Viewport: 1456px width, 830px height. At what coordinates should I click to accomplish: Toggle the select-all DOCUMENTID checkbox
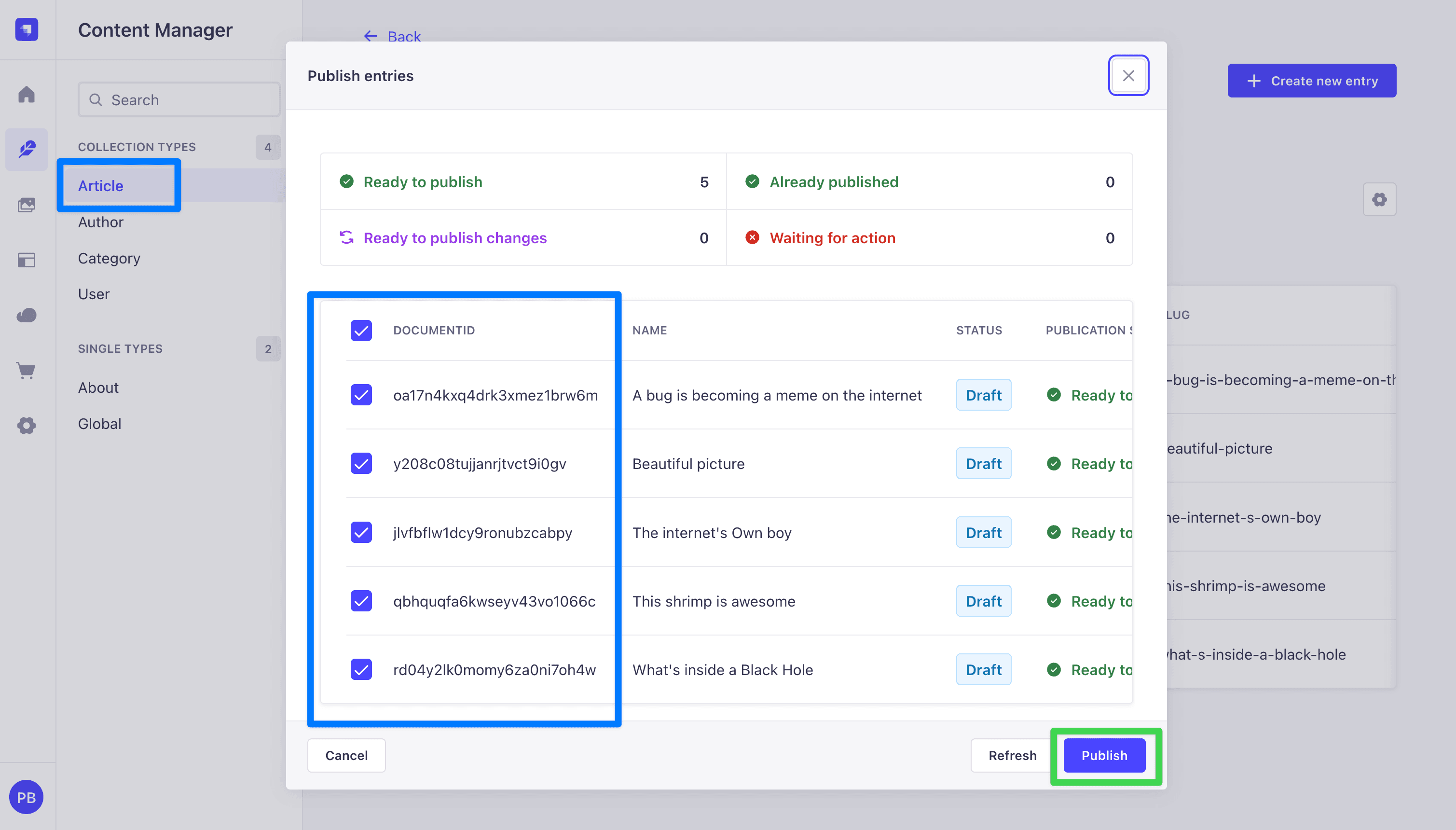pyautogui.click(x=361, y=330)
